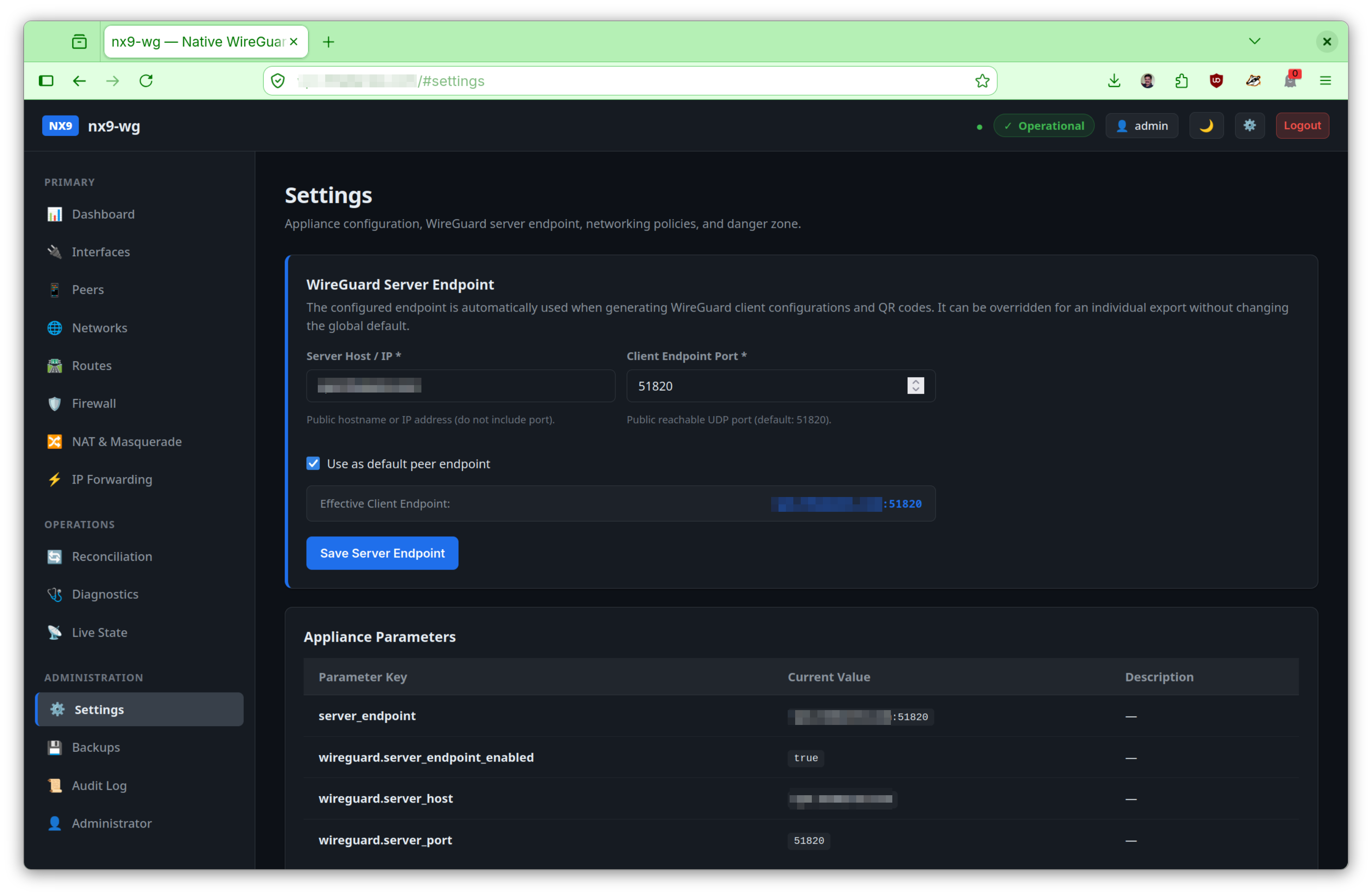The image size is (1372, 896).
Task: Open a new browser tab
Action: pos(328,42)
